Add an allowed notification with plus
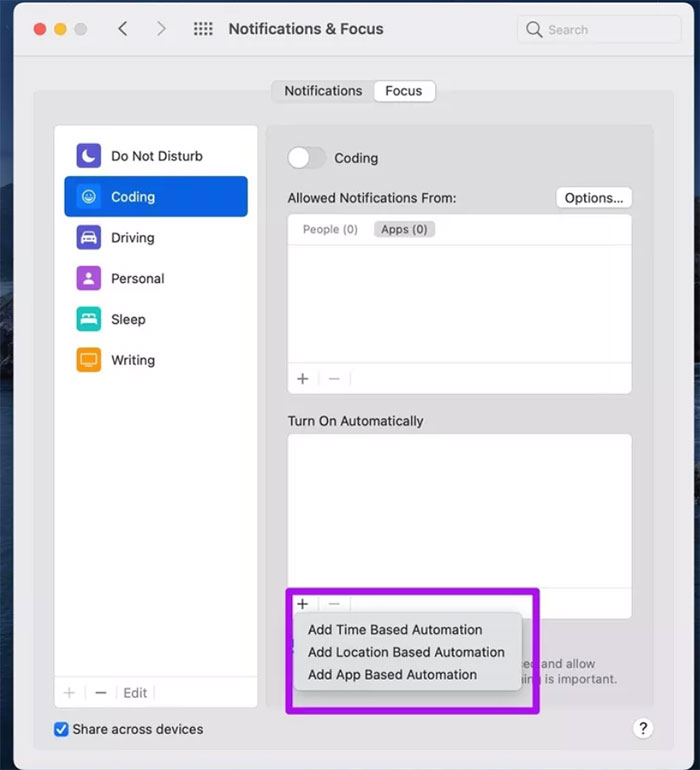The height and width of the screenshot is (770, 700). (x=303, y=379)
